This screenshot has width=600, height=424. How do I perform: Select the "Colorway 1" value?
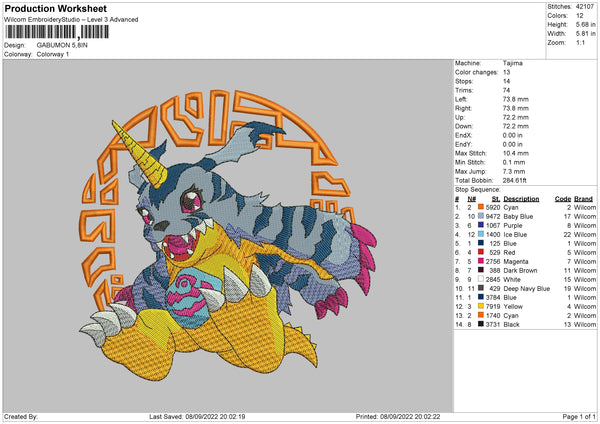[x=53, y=54]
